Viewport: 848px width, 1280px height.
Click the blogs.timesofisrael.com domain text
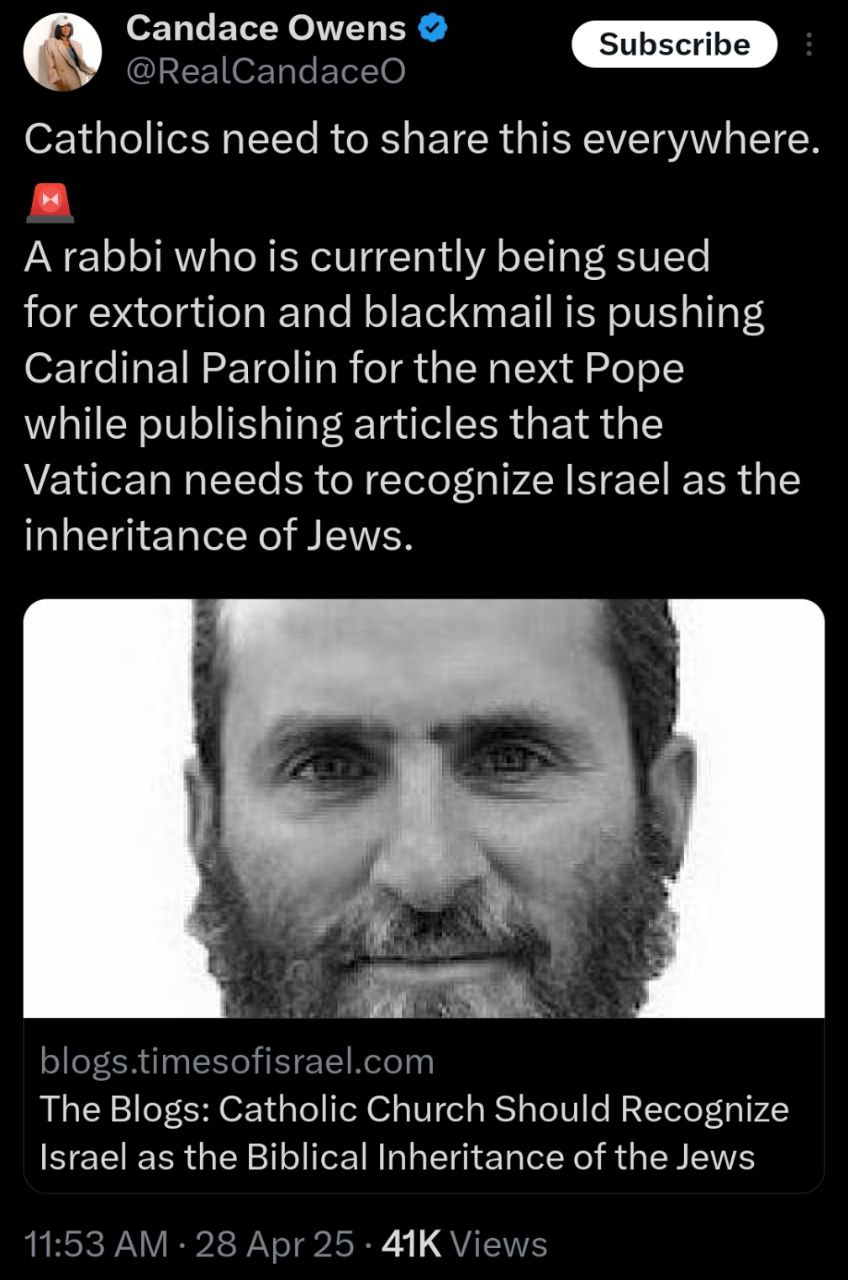pos(237,1061)
